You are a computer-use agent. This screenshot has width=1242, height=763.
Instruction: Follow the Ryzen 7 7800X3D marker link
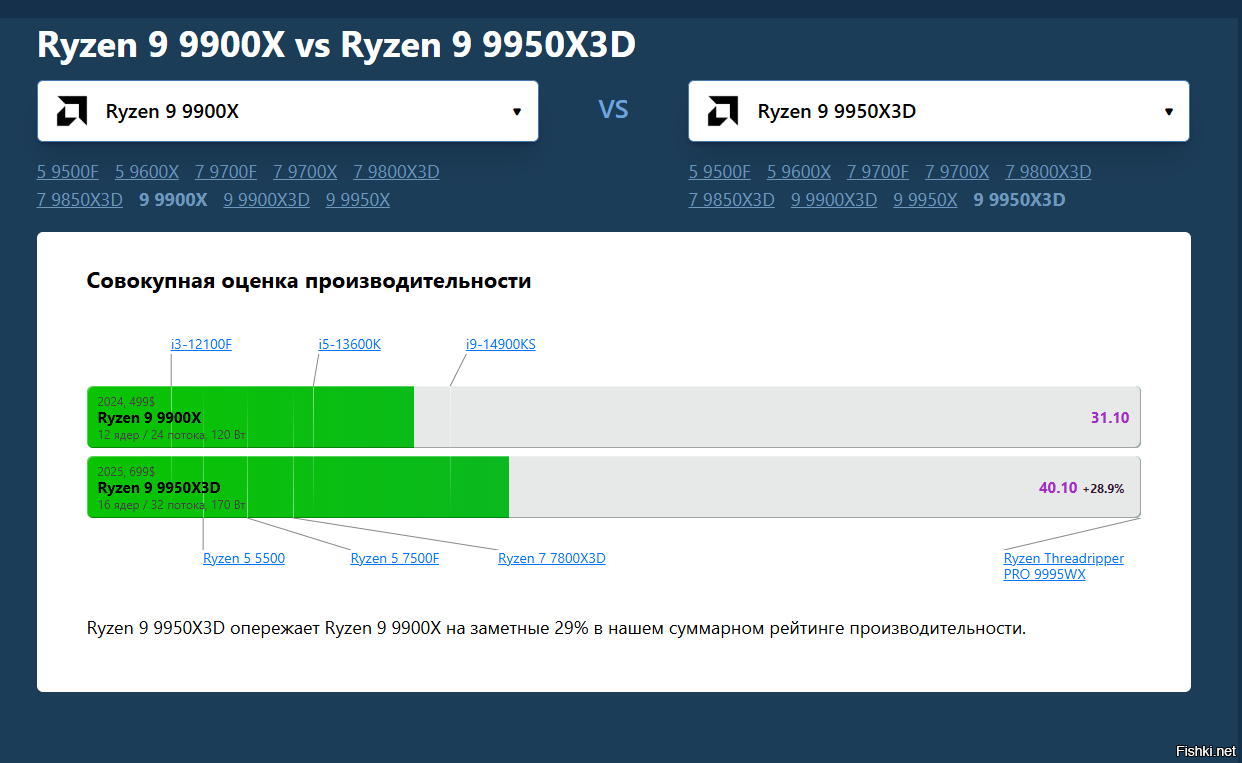552,558
